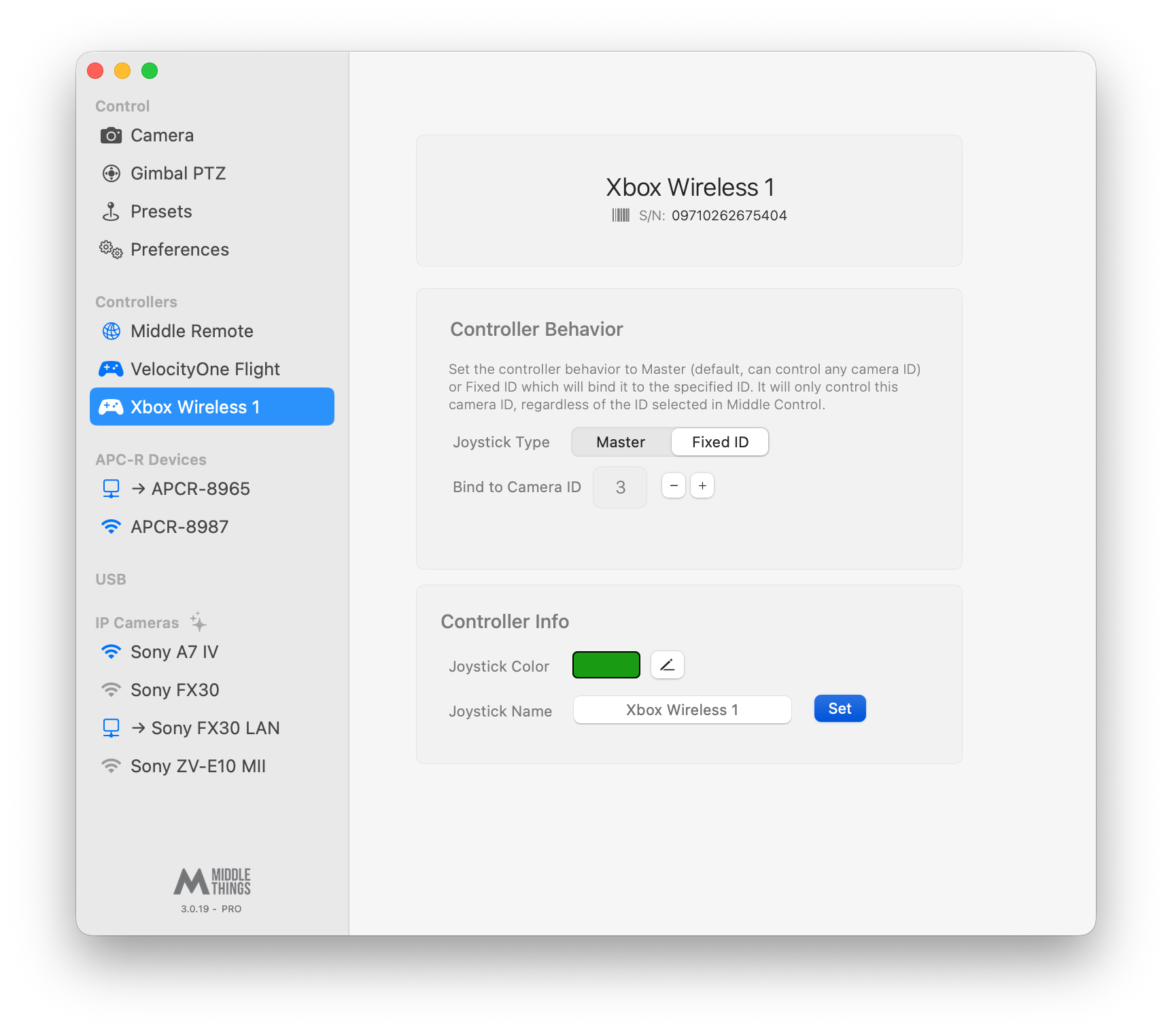Screen dimensions: 1172x1036
Task: Open Preferences gears icon
Action: 111,249
